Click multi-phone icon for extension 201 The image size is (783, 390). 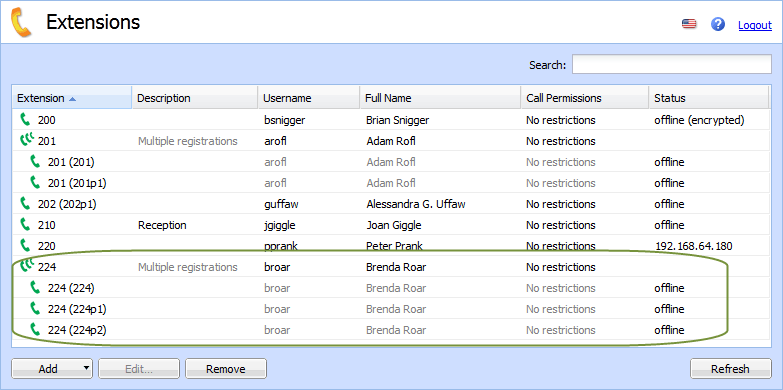click(26, 140)
